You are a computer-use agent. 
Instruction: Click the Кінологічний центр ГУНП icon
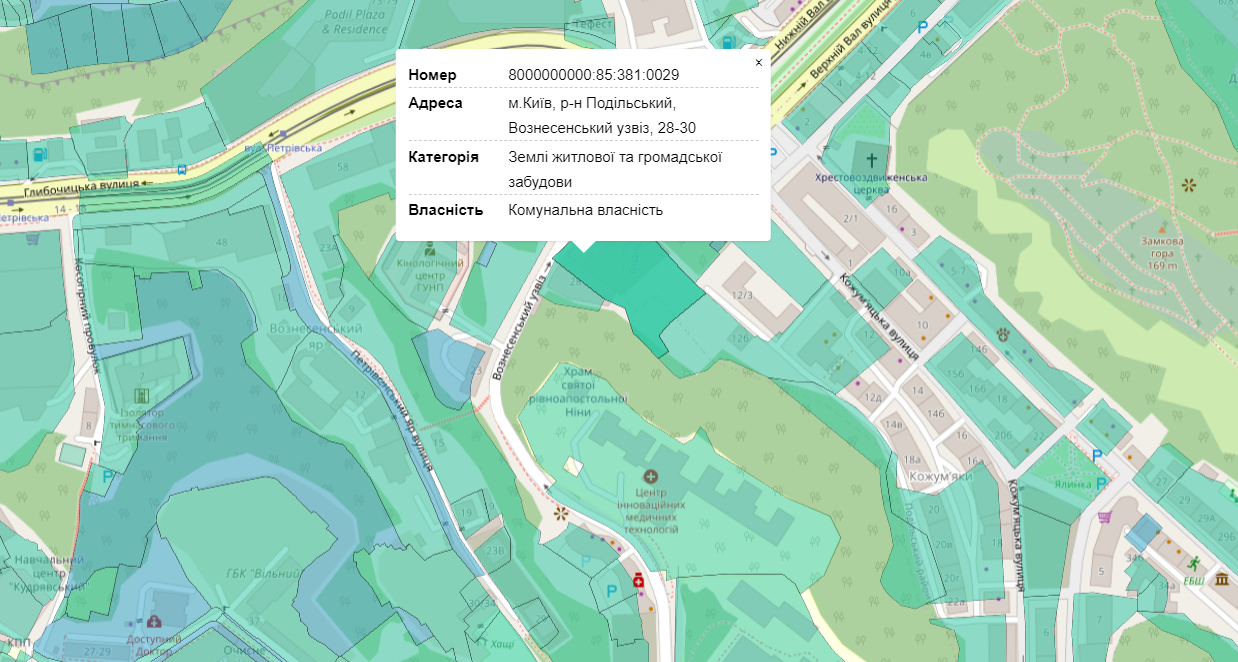point(430,247)
